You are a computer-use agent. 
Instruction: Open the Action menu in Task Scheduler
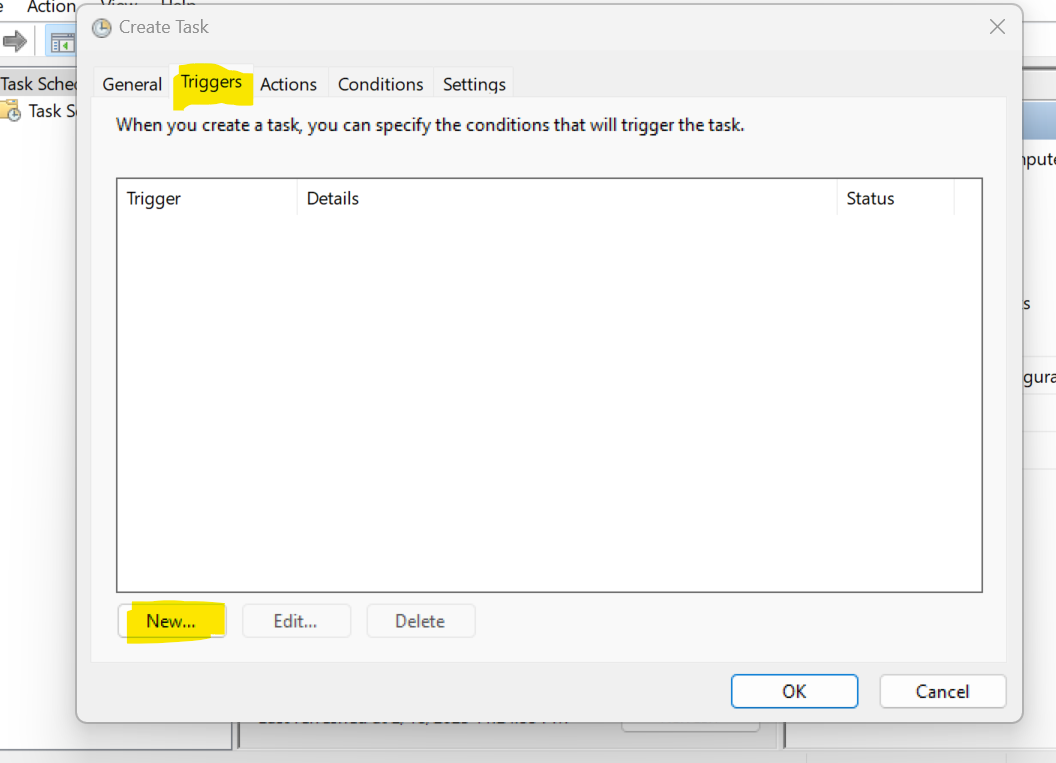click(x=51, y=7)
